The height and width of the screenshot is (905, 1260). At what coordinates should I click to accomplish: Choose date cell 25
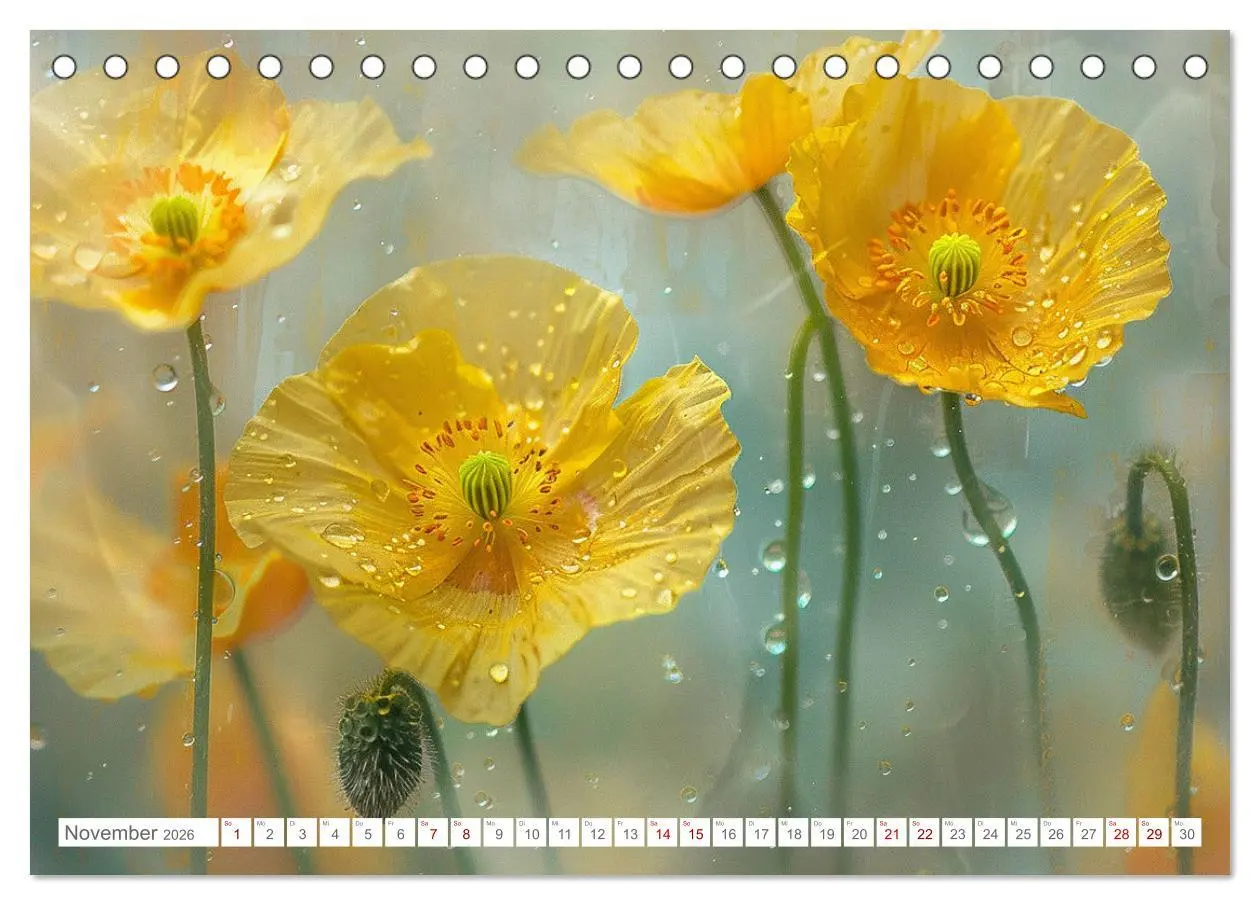click(1022, 832)
